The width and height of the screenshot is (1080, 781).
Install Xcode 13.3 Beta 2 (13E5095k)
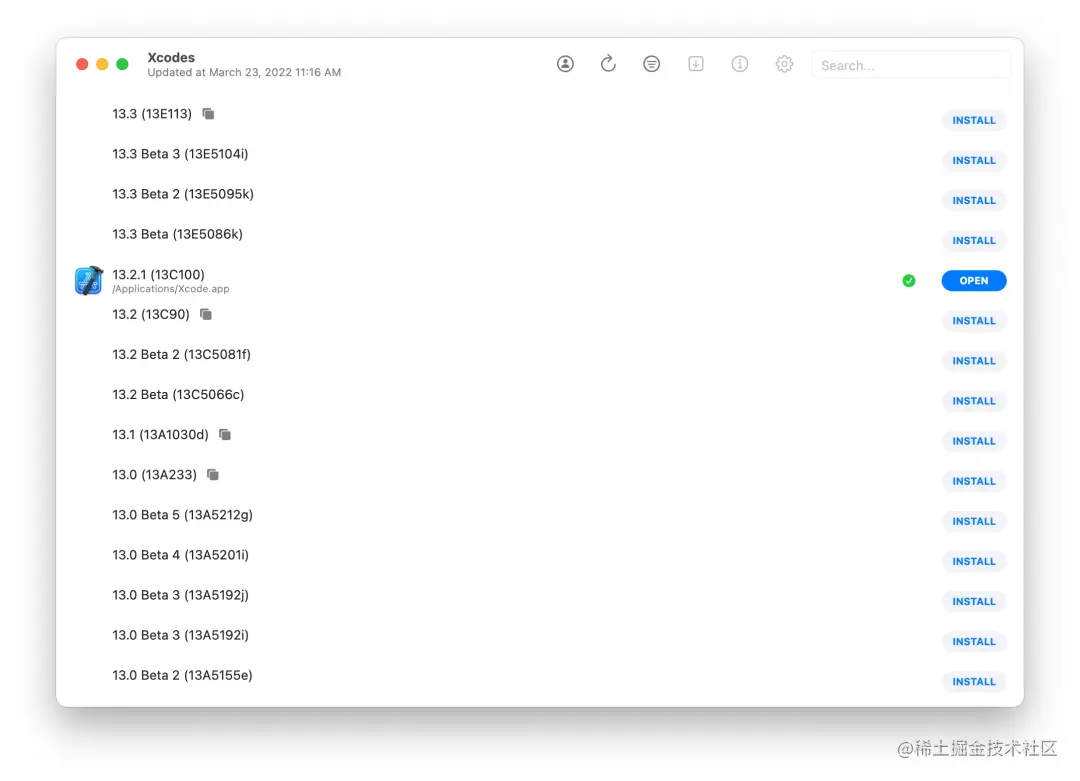(x=973, y=200)
